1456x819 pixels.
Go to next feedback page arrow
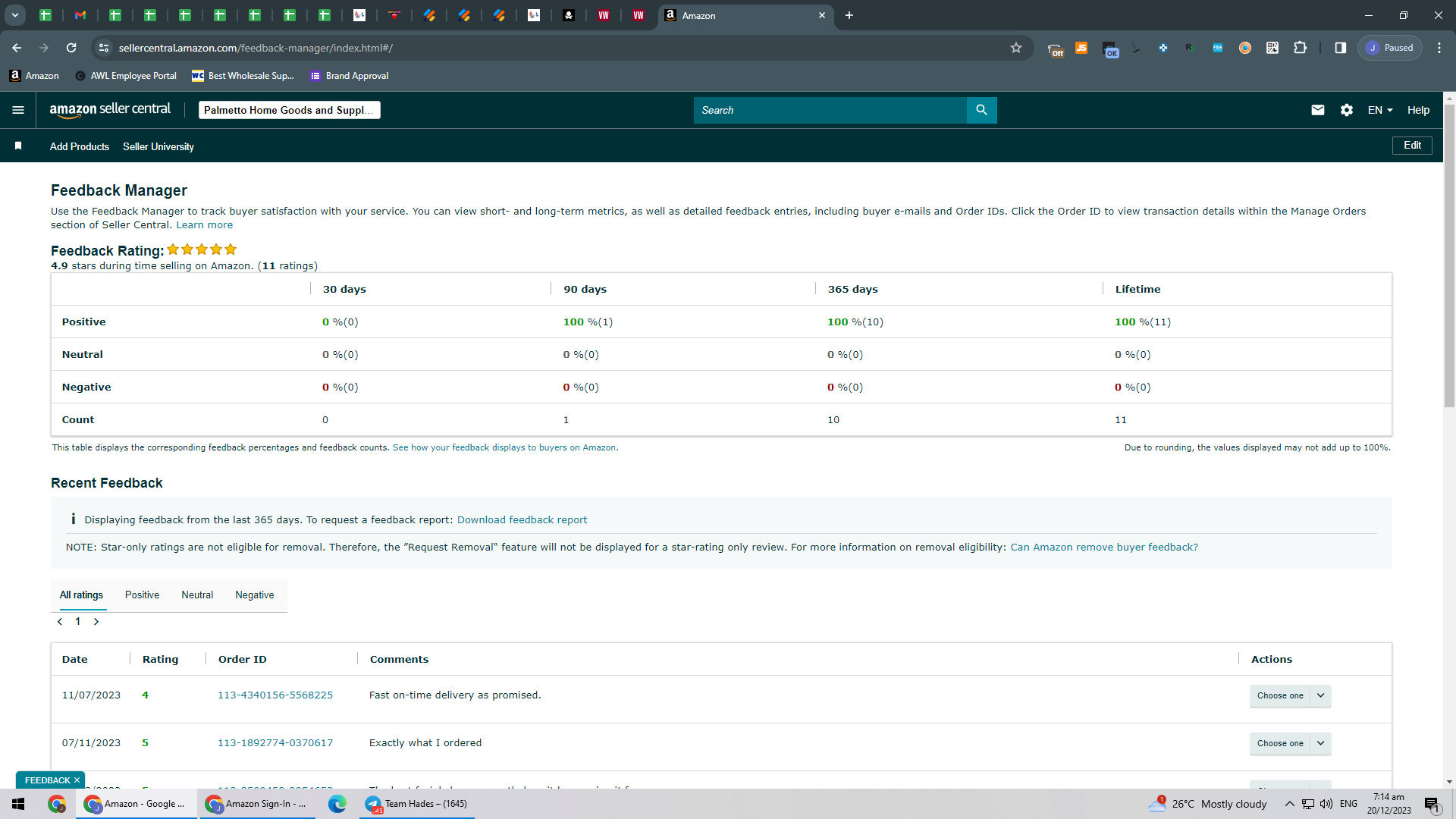click(96, 622)
